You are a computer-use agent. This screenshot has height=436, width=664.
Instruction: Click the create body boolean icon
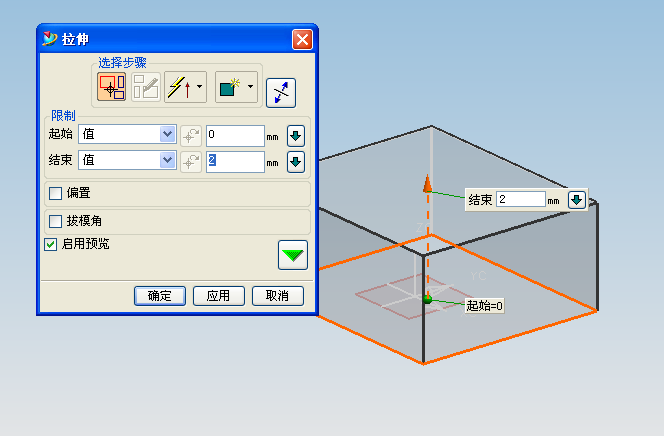coord(230,87)
